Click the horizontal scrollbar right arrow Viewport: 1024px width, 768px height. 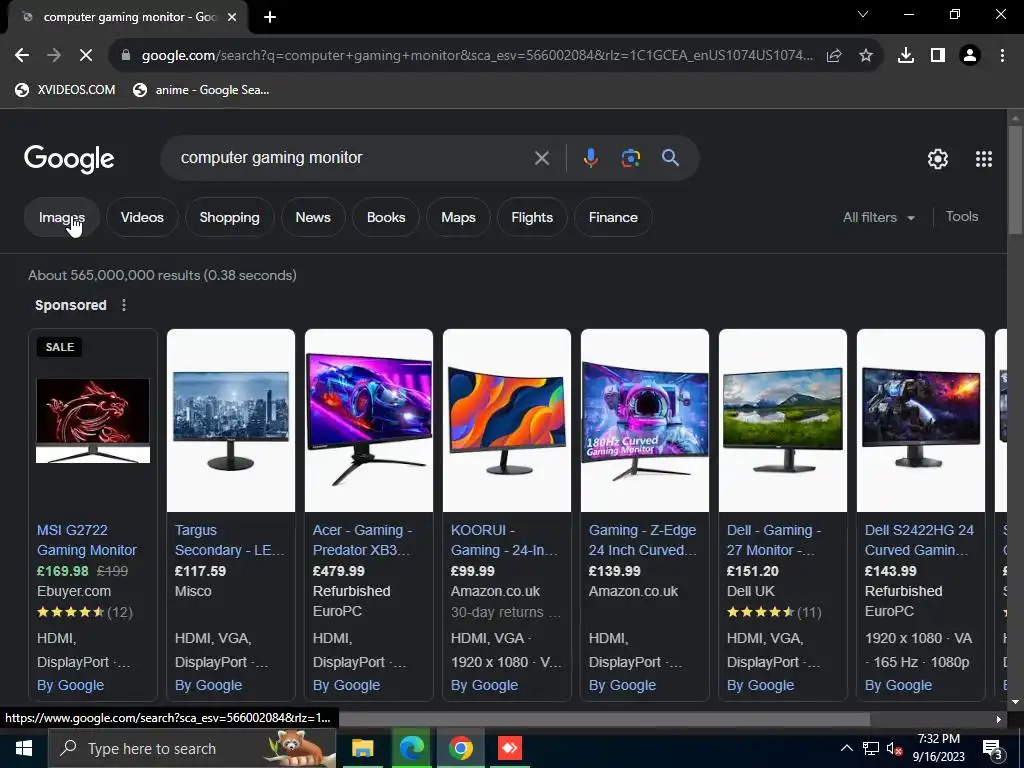pyautogui.click(x=998, y=719)
